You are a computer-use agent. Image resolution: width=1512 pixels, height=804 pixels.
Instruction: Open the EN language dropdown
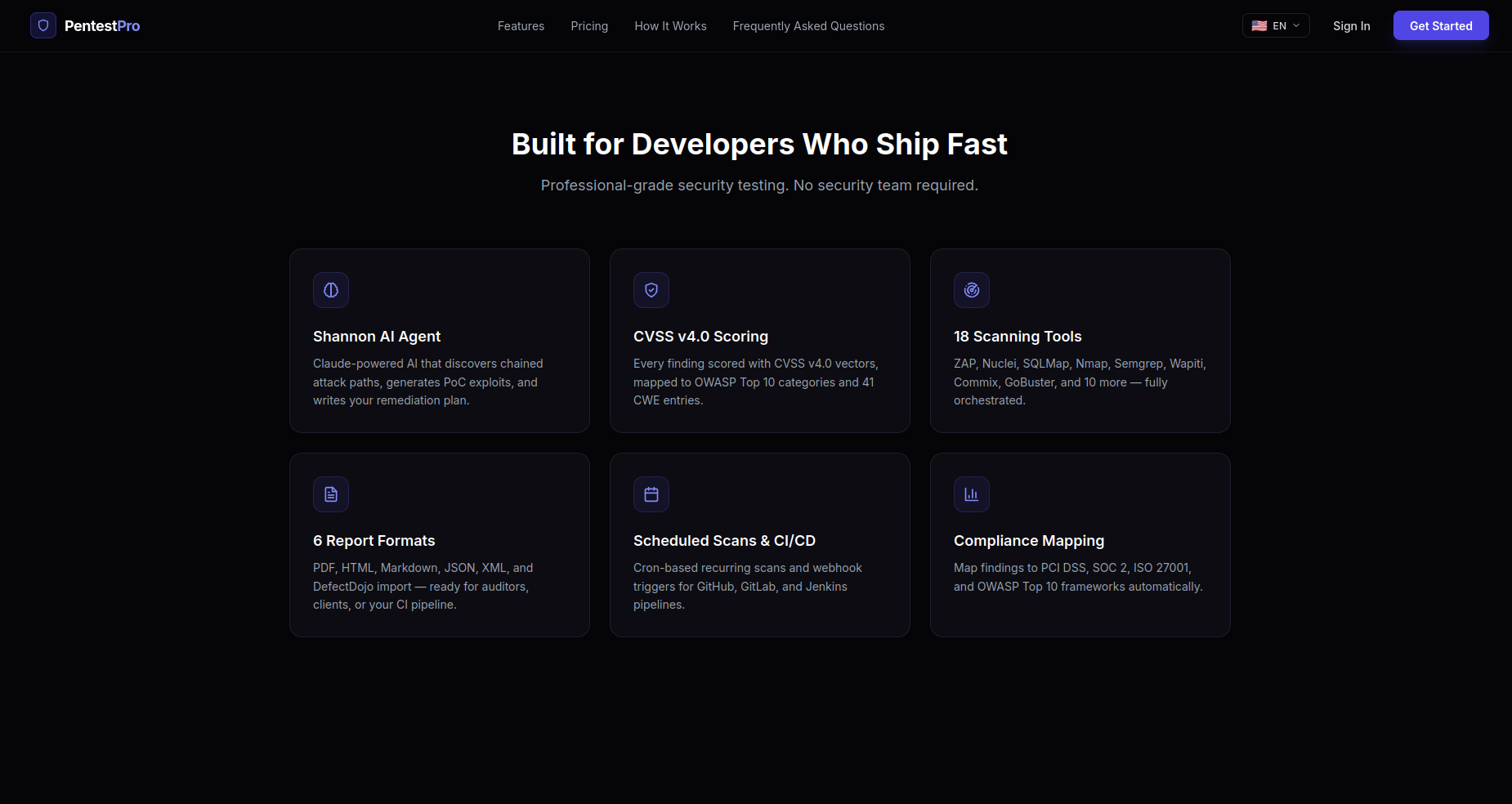(x=1279, y=26)
